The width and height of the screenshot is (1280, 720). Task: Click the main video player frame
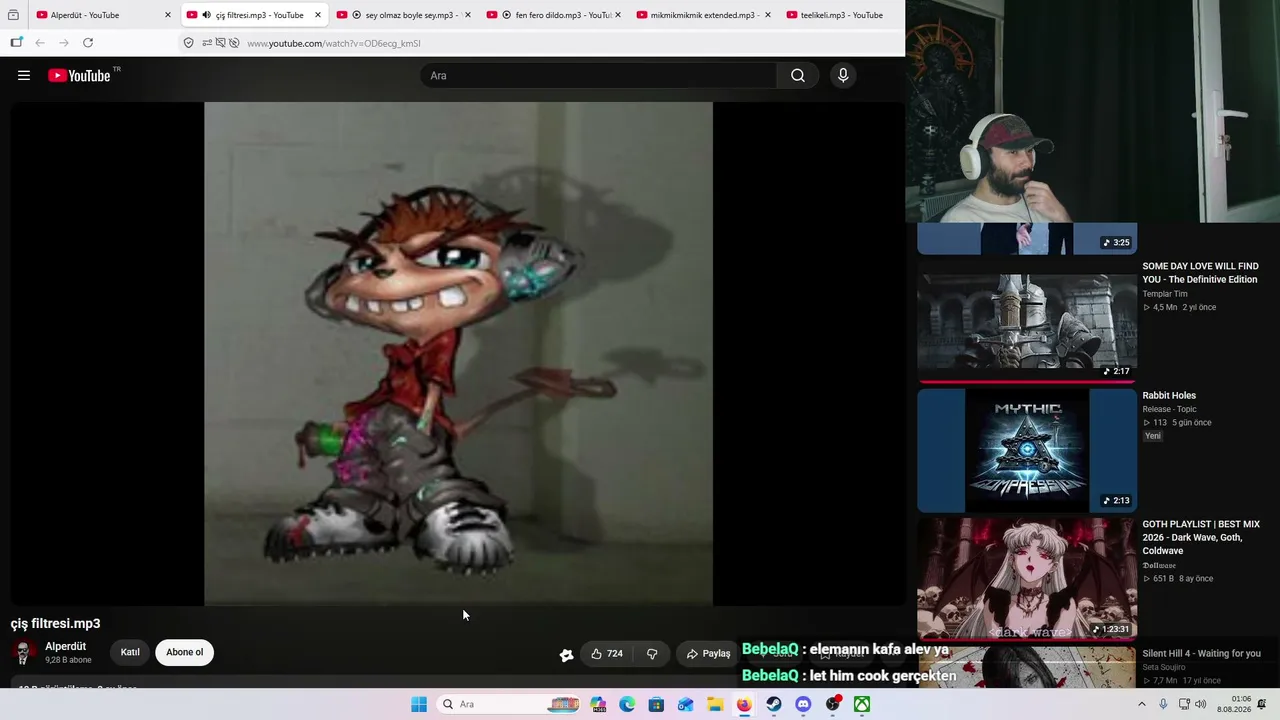pyautogui.click(x=458, y=354)
